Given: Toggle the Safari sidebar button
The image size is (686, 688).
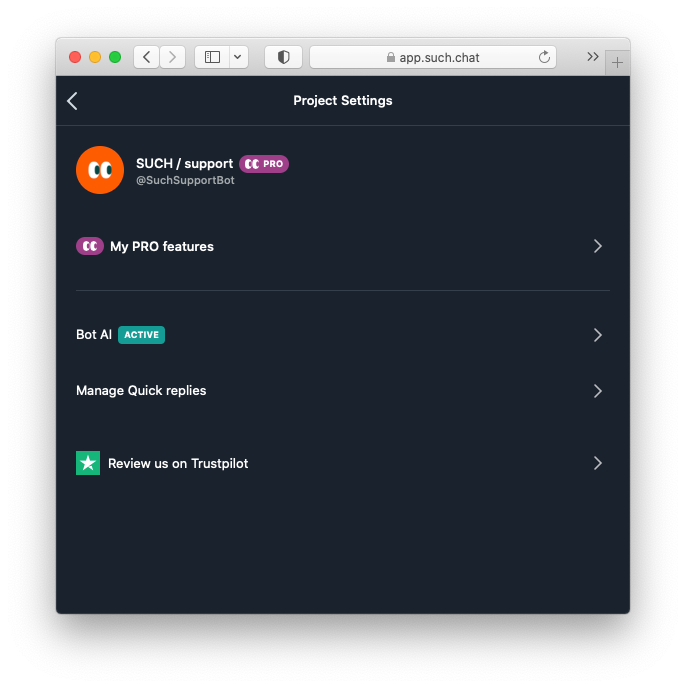Looking at the screenshot, I should (212, 57).
